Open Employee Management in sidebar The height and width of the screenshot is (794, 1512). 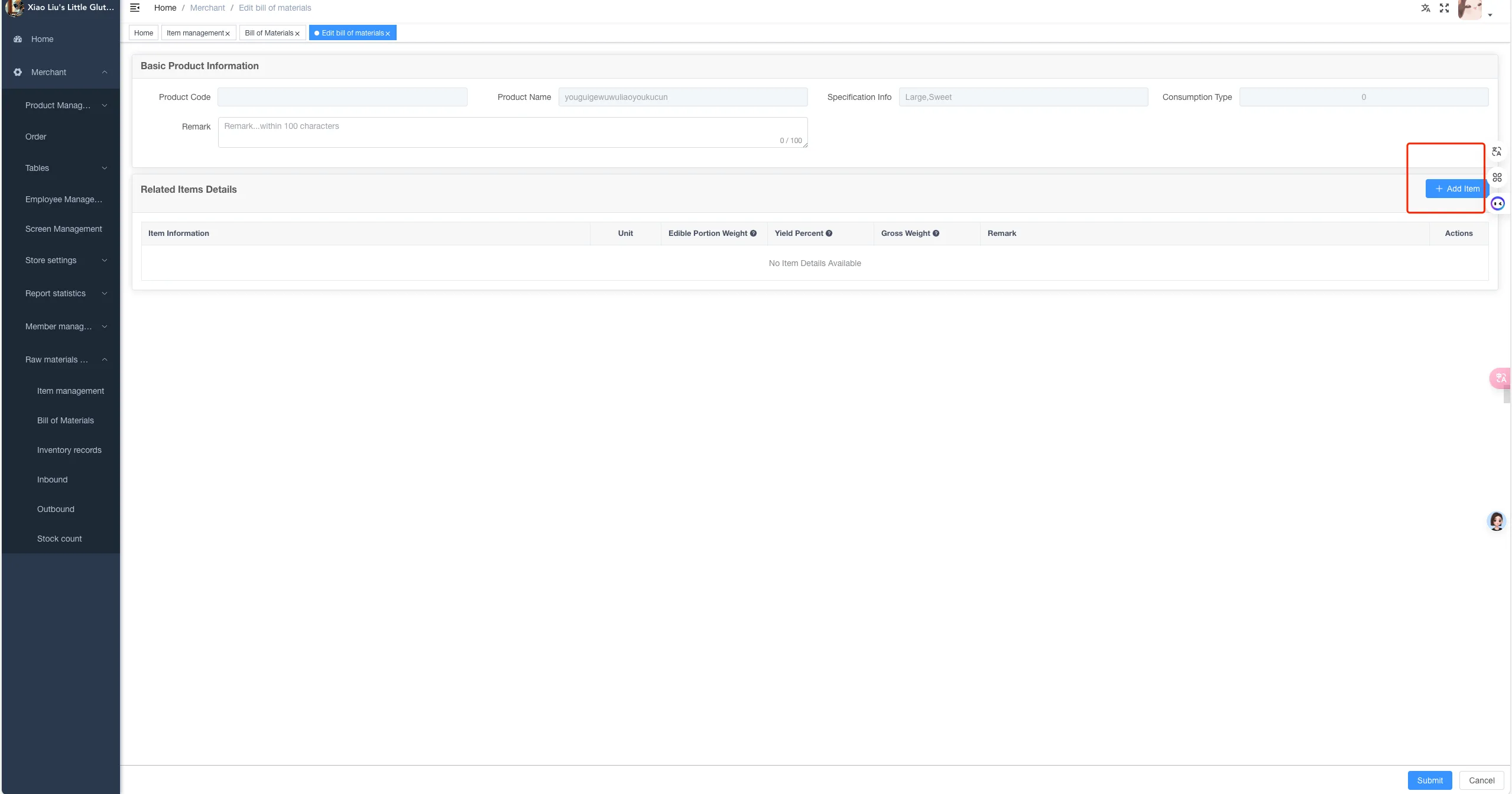pyautogui.click(x=64, y=199)
